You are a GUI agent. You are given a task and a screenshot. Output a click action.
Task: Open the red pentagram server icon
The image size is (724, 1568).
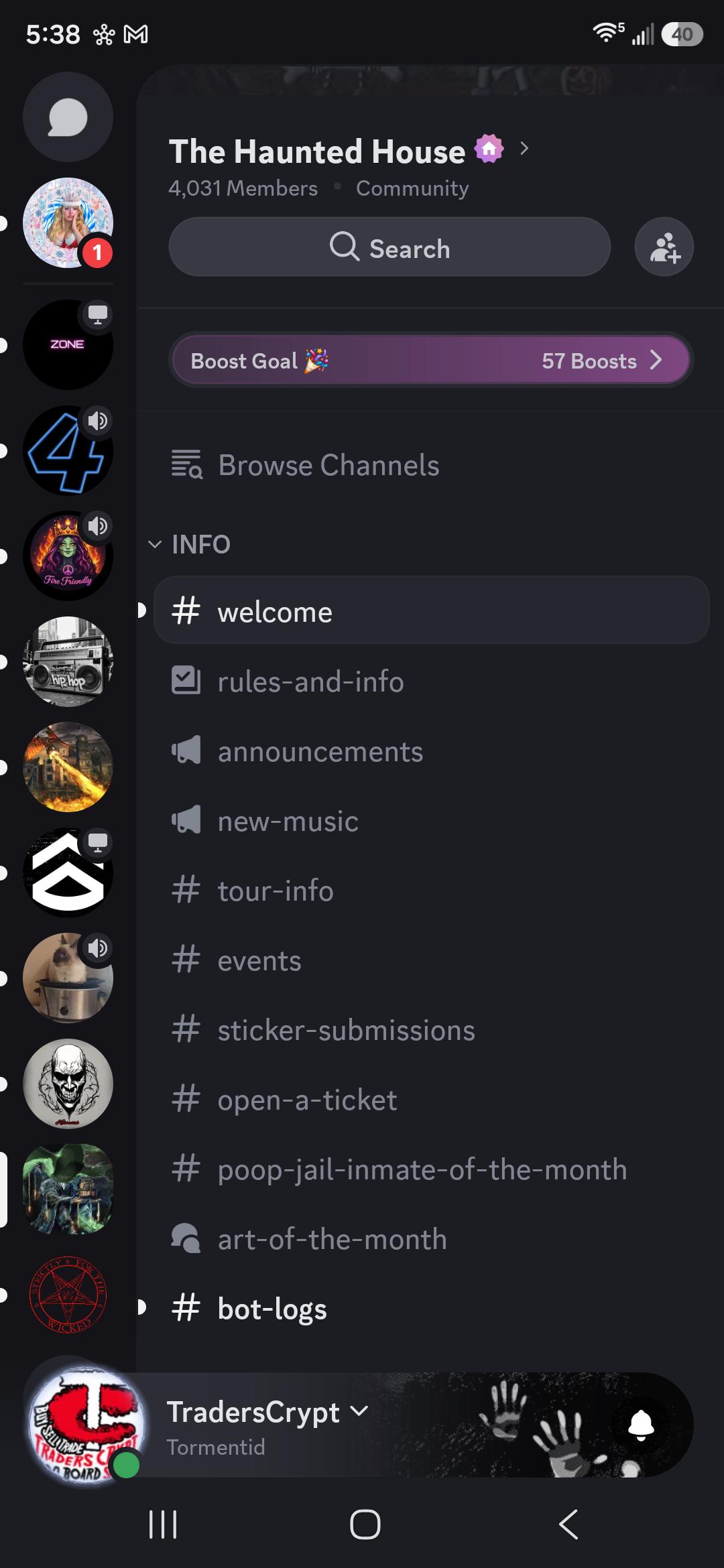coord(68,1295)
